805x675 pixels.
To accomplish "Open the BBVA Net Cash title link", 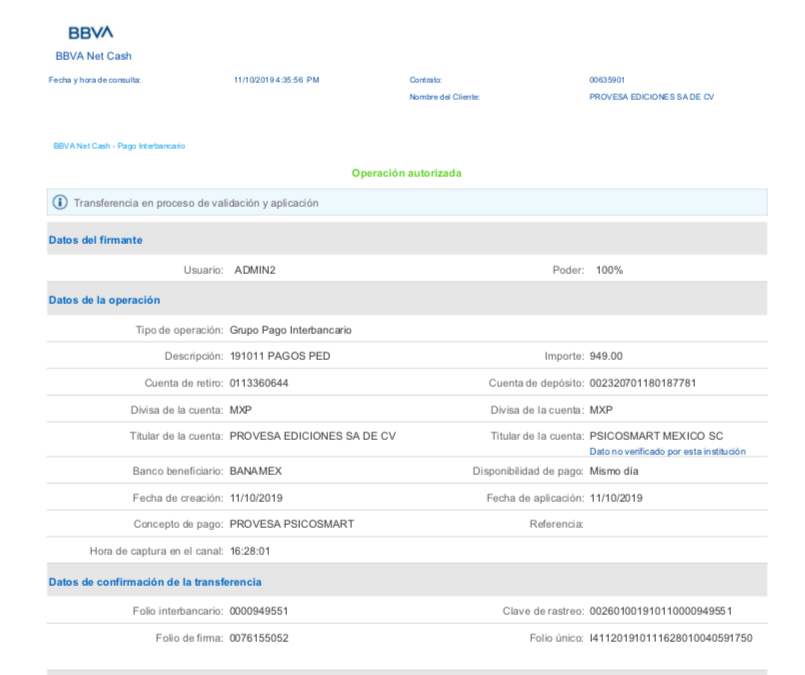I will pyautogui.click(x=93, y=56).
